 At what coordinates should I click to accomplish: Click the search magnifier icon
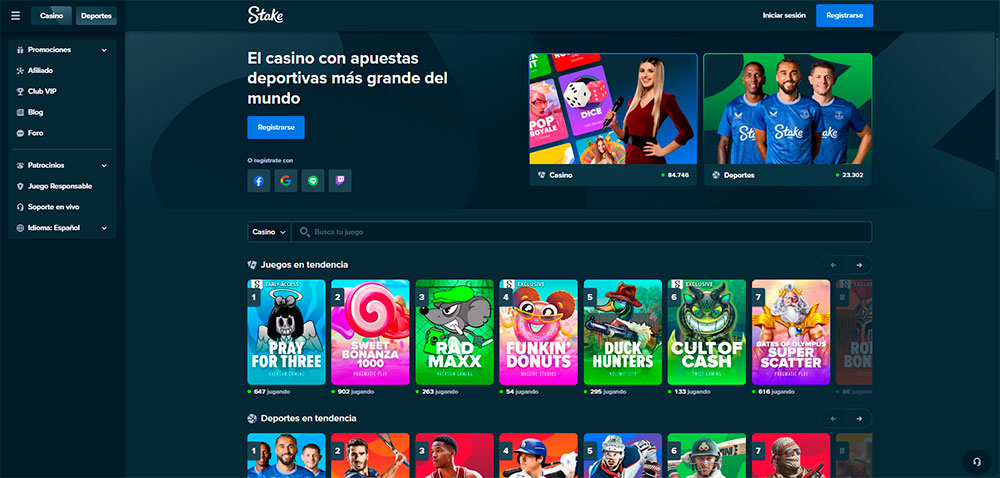[305, 232]
